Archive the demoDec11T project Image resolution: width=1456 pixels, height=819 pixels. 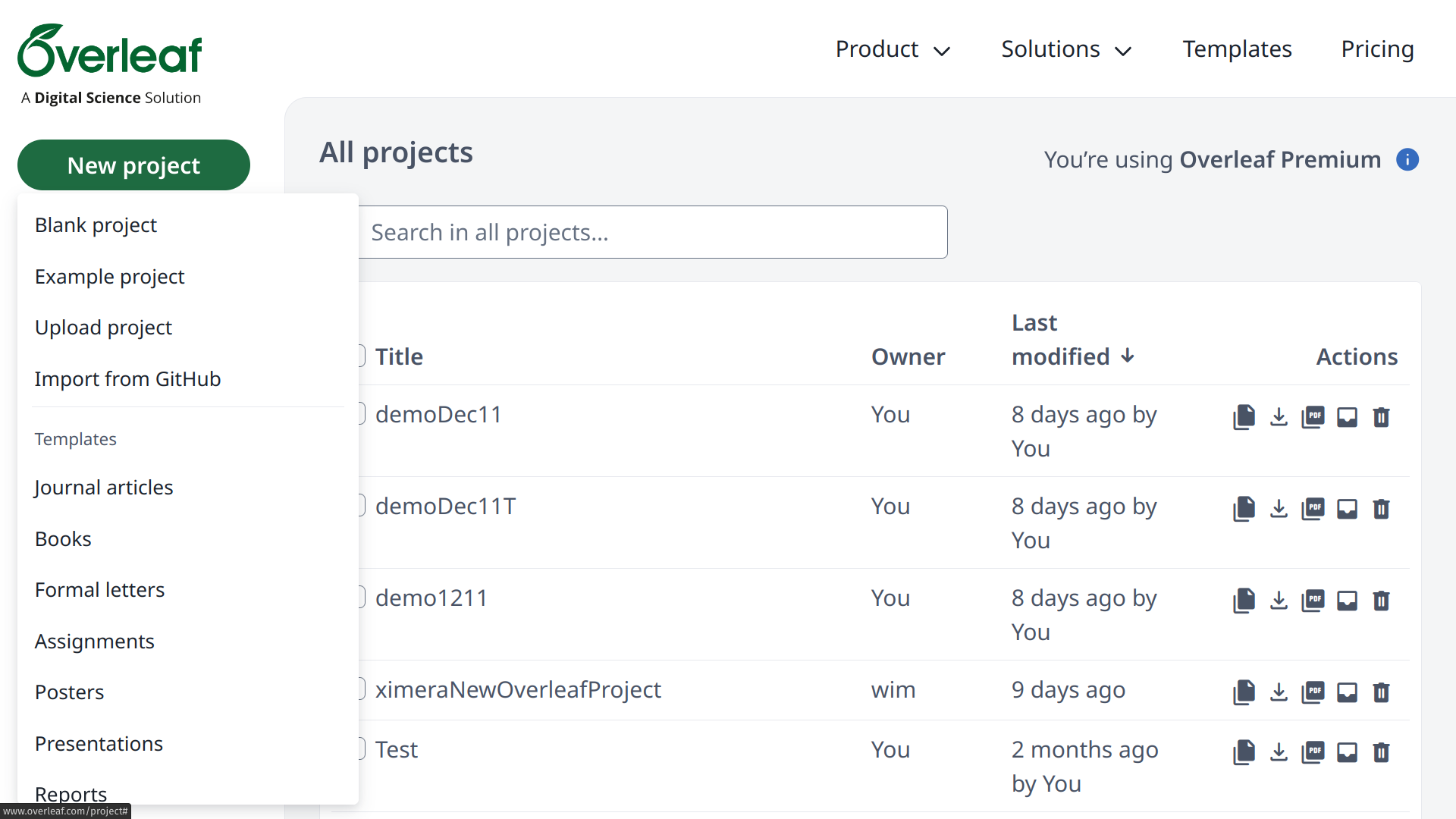point(1347,509)
